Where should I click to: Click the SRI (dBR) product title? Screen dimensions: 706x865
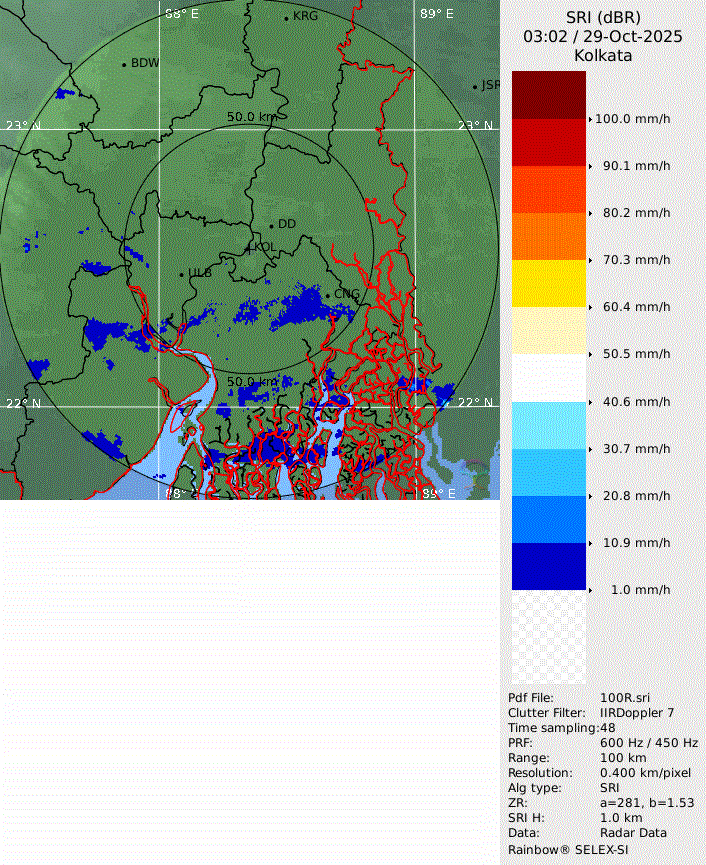[603, 17]
